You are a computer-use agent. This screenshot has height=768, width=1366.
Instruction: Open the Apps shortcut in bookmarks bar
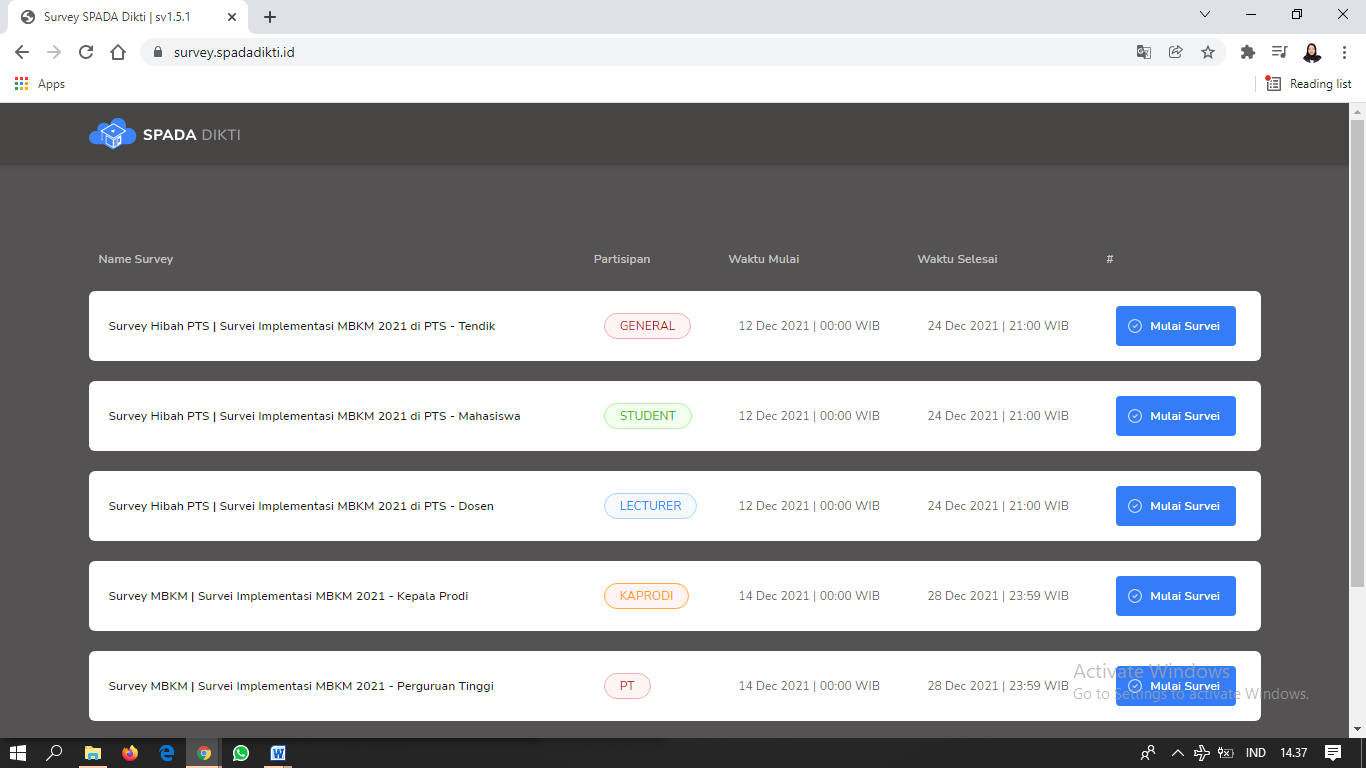tap(40, 84)
